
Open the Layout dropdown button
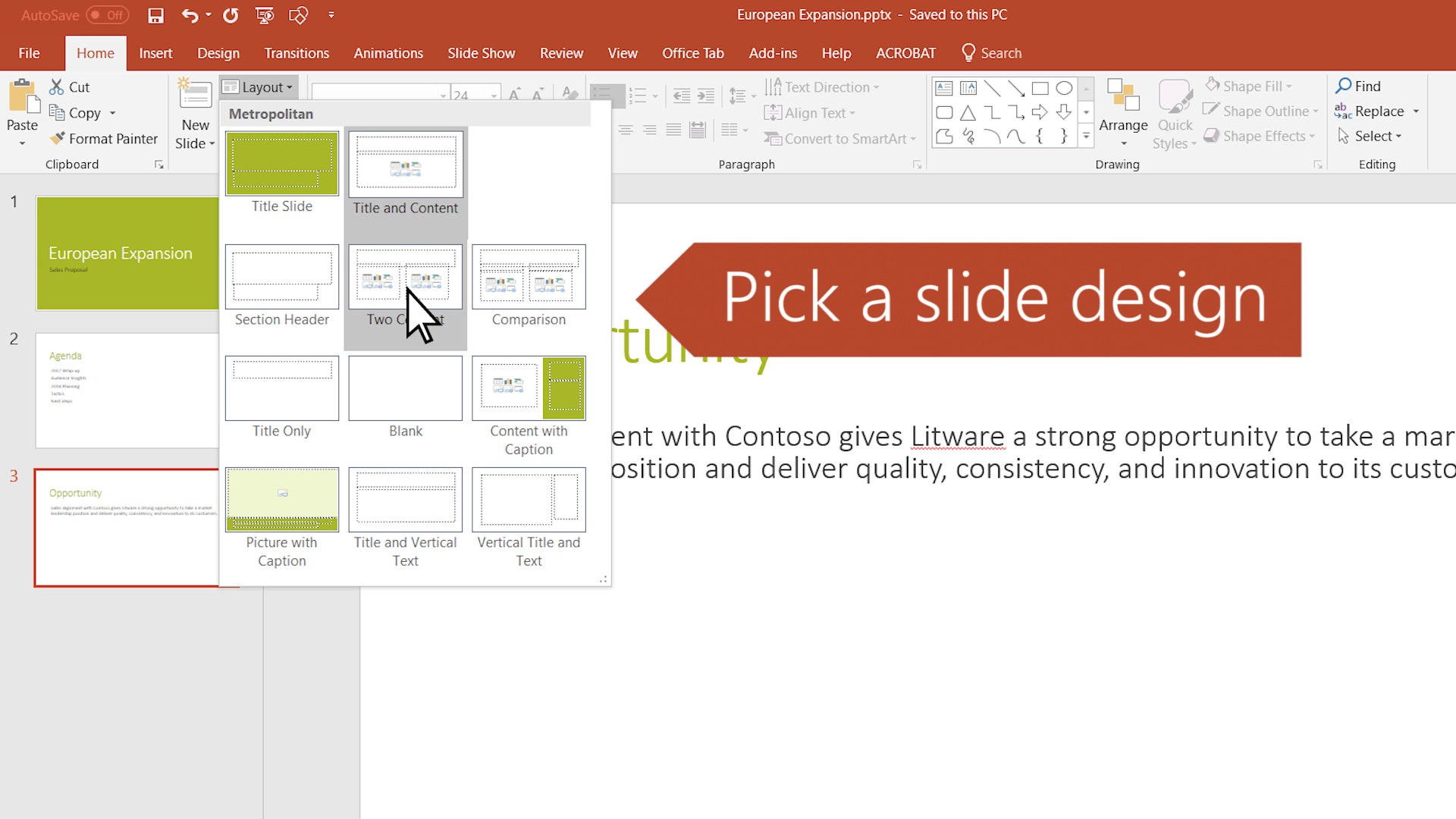tap(259, 87)
